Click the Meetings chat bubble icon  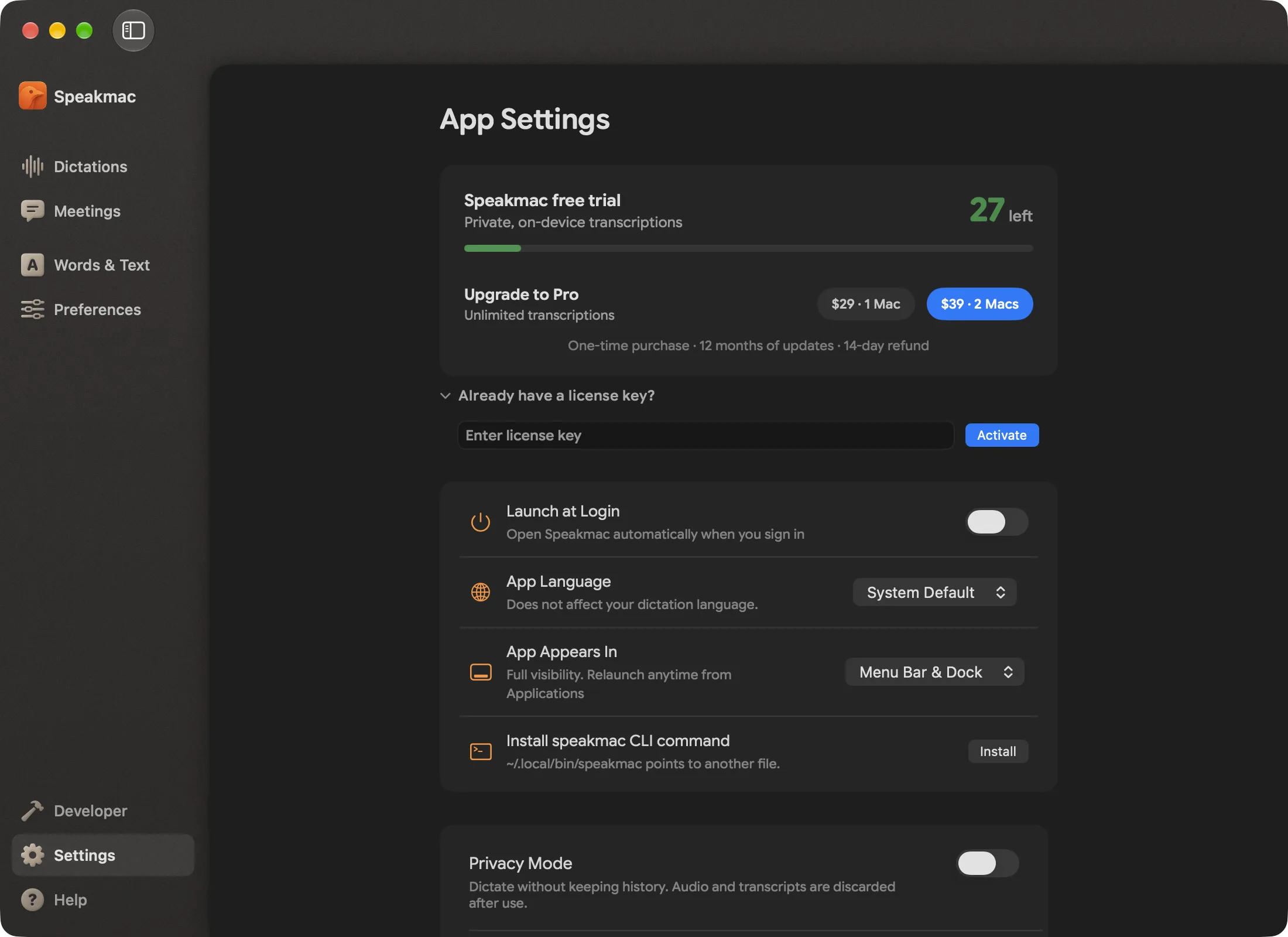(x=33, y=211)
